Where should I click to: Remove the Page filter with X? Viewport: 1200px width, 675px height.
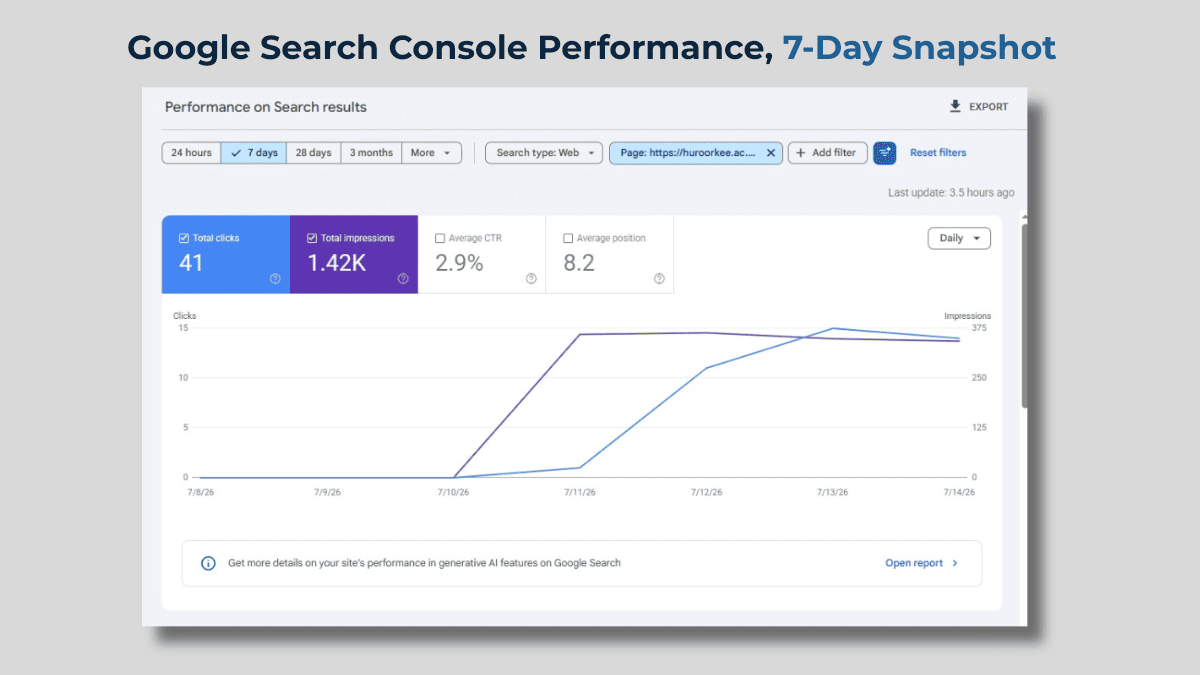tap(771, 153)
